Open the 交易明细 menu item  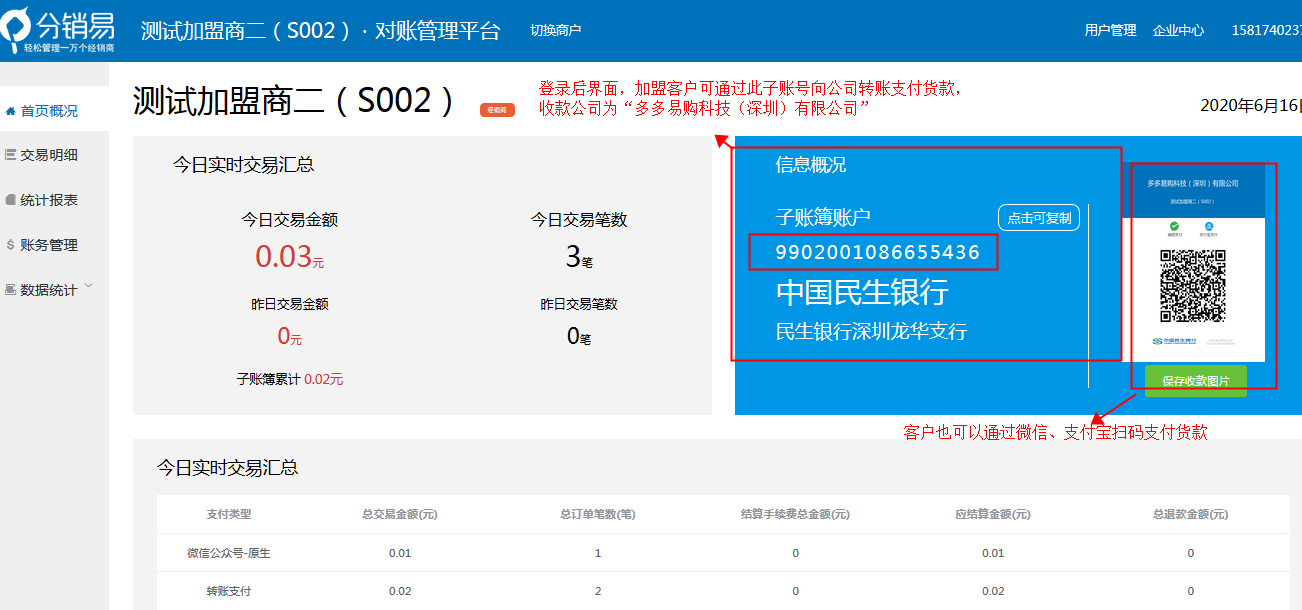pyautogui.click(x=49, y=155)
